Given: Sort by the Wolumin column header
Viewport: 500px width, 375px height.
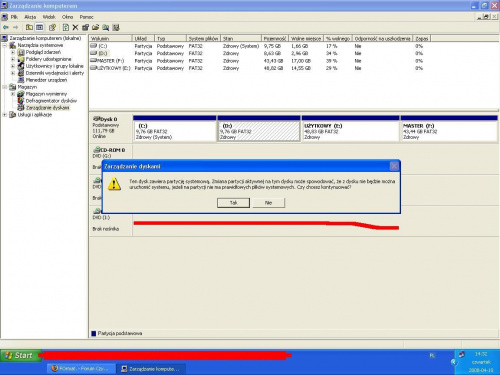Looking at the screenshot, I should point(111,39).
